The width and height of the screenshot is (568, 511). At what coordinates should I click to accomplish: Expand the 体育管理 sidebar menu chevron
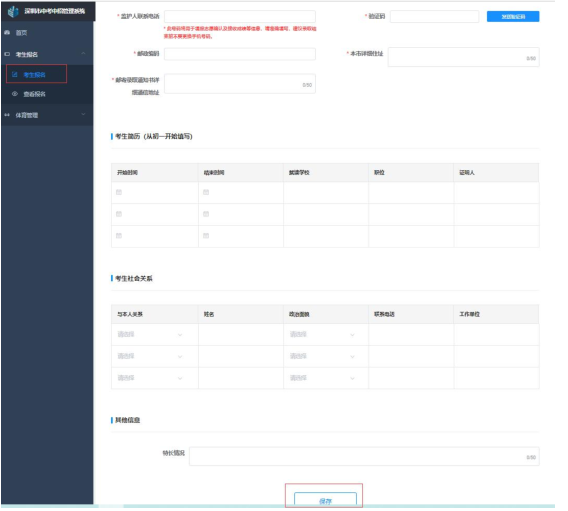tap(83, 114)
